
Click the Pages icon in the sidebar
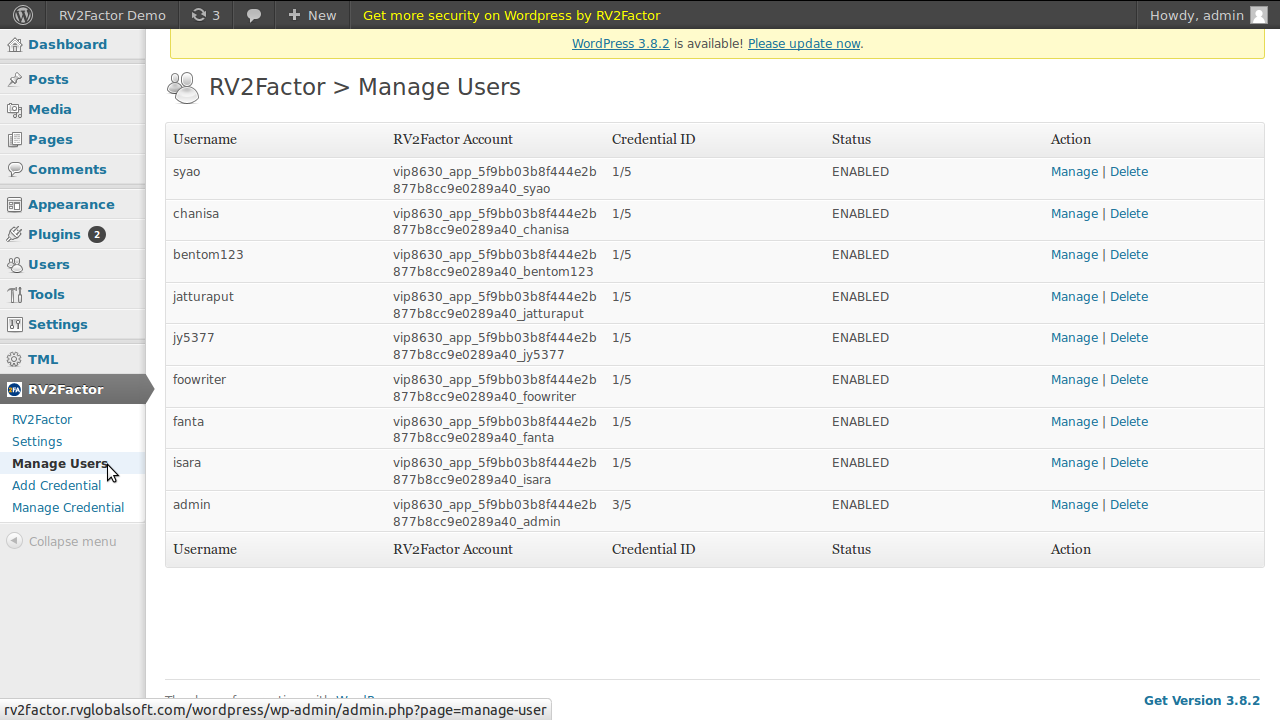15,139
